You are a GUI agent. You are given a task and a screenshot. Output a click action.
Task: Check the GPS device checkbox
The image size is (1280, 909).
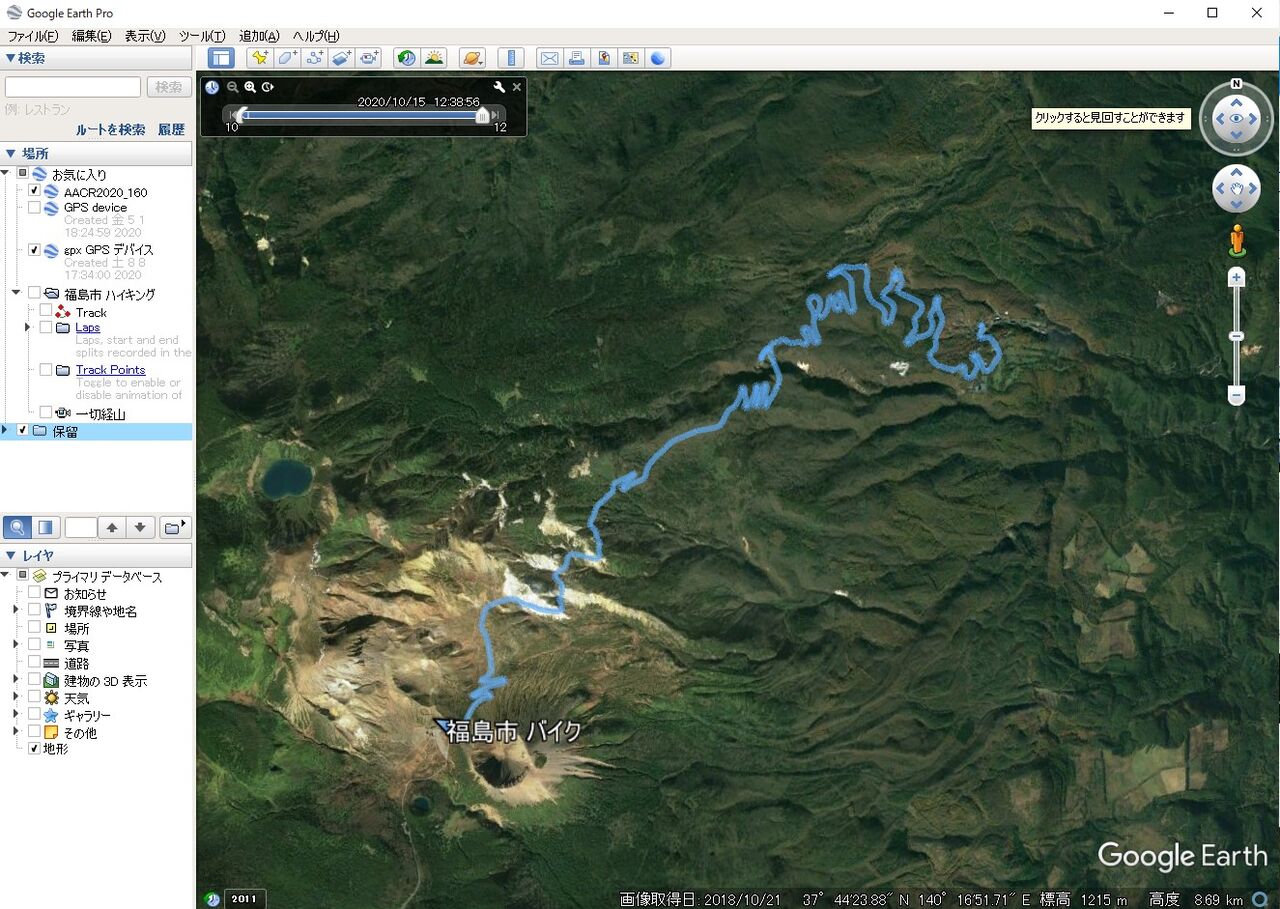point(34,207)
